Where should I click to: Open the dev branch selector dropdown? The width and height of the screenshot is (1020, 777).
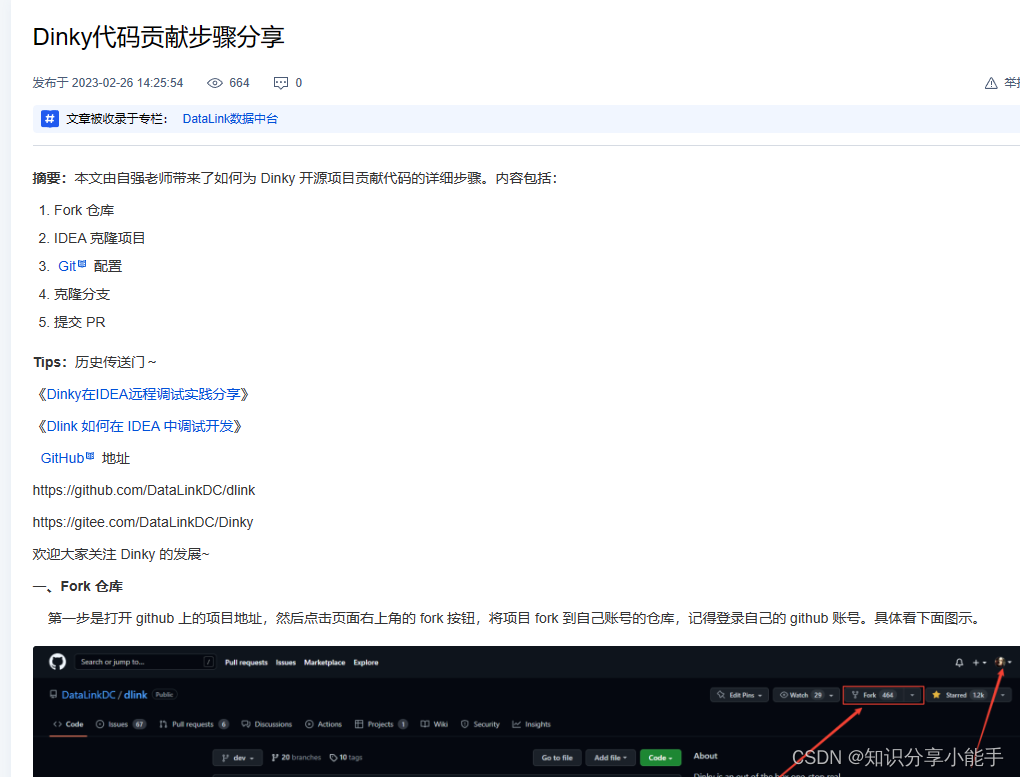click(x=237, y=757)
